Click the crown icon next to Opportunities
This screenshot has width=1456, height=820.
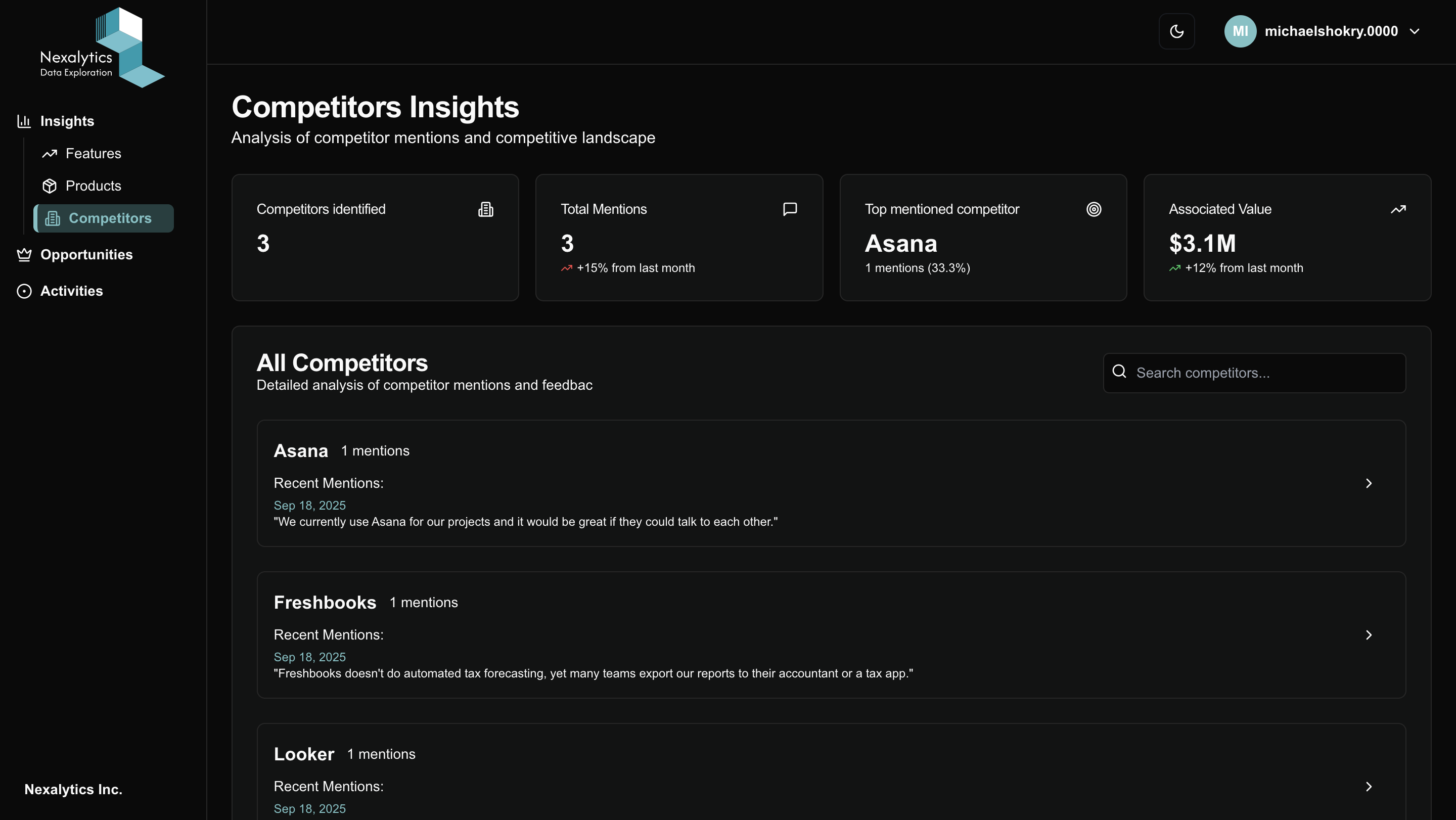pos(24,254)
